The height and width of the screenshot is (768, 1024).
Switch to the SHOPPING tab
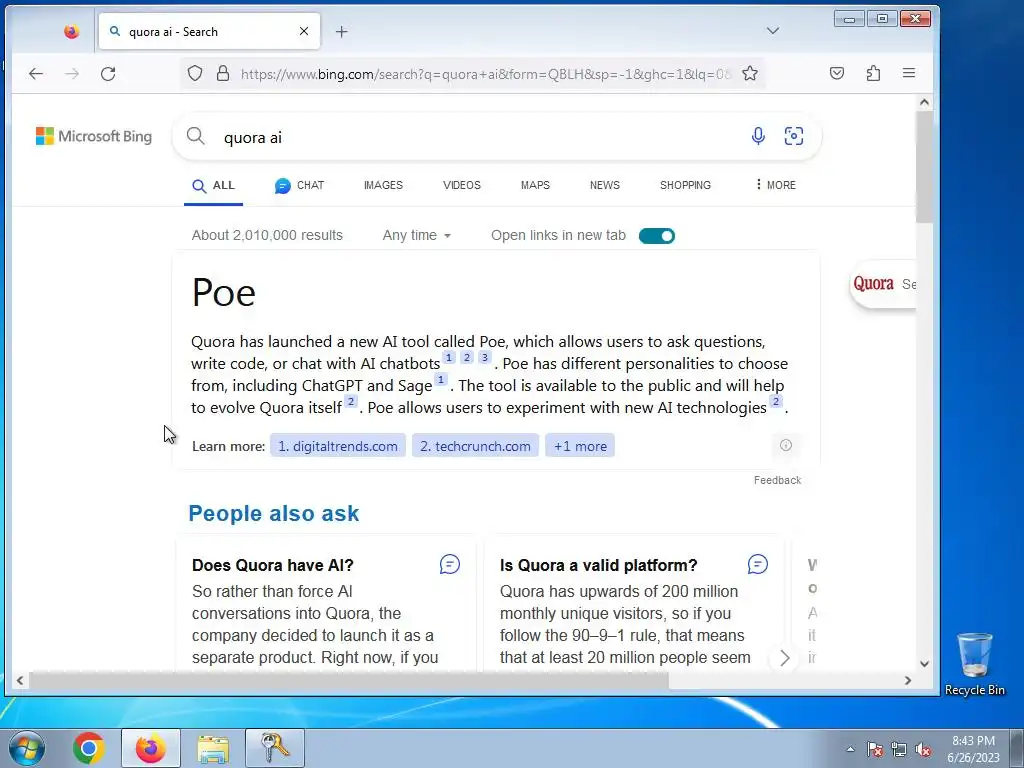point(685,185)
